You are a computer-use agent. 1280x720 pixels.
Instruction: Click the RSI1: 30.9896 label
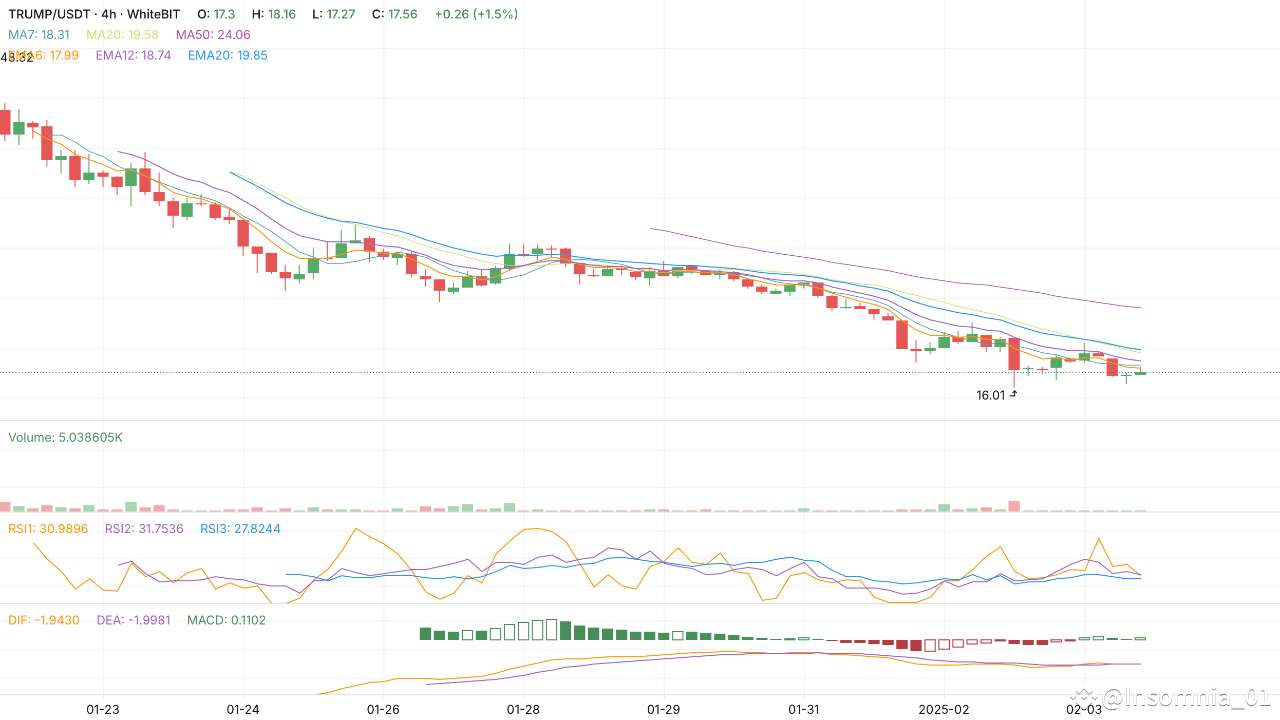(x=48, y=528)
